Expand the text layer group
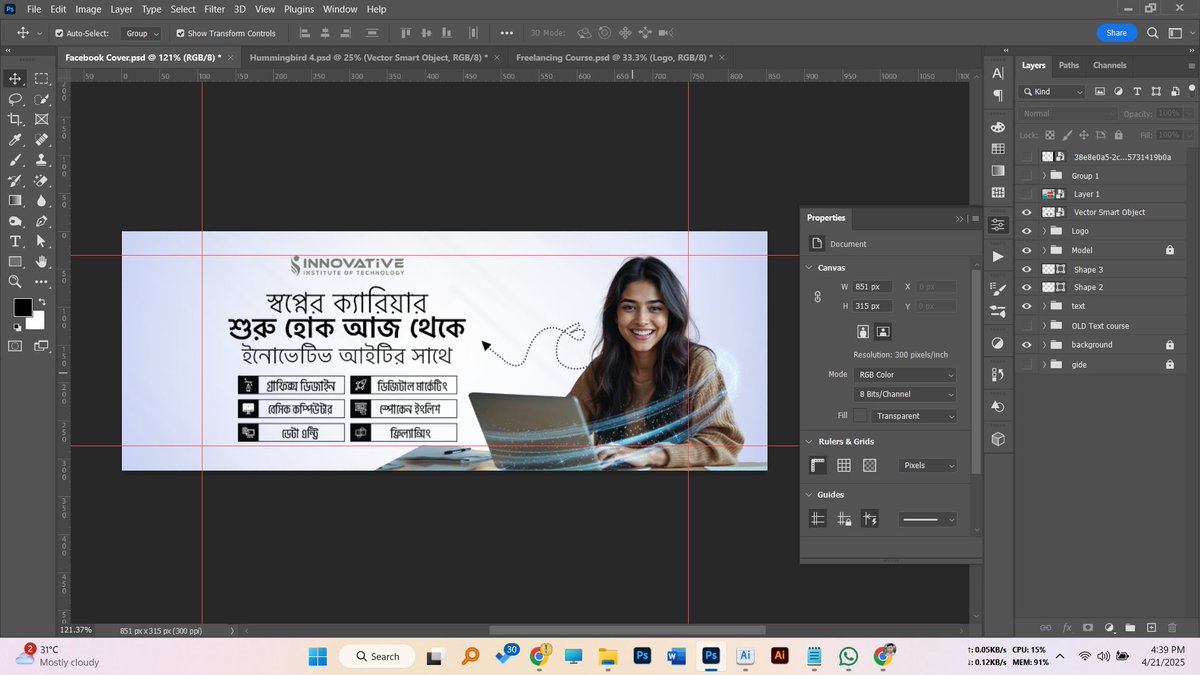The height and width of the screenshot is (675, 1200). tap(1044, 306)
